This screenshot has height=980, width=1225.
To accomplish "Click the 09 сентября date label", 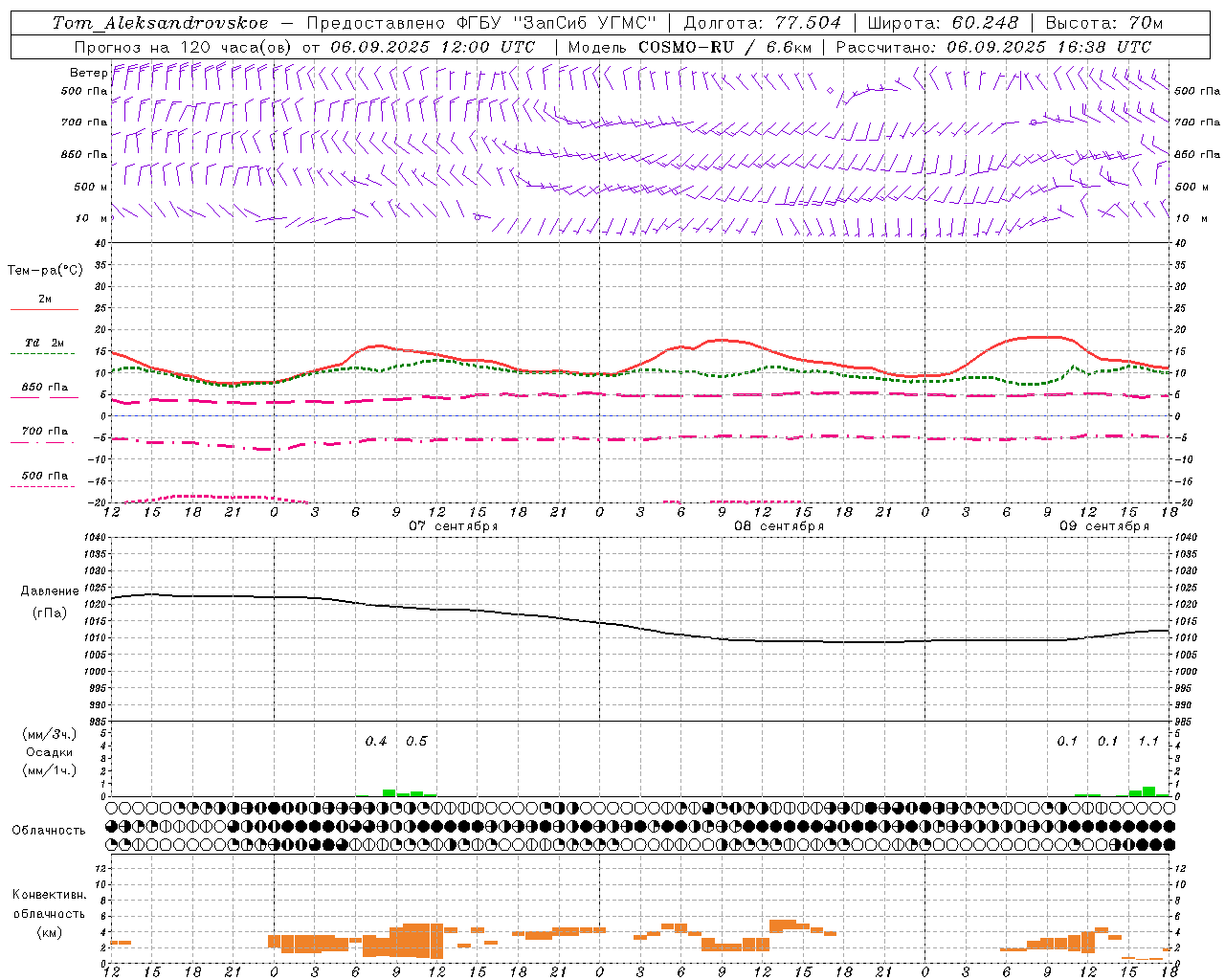I will click(1104, 525).
